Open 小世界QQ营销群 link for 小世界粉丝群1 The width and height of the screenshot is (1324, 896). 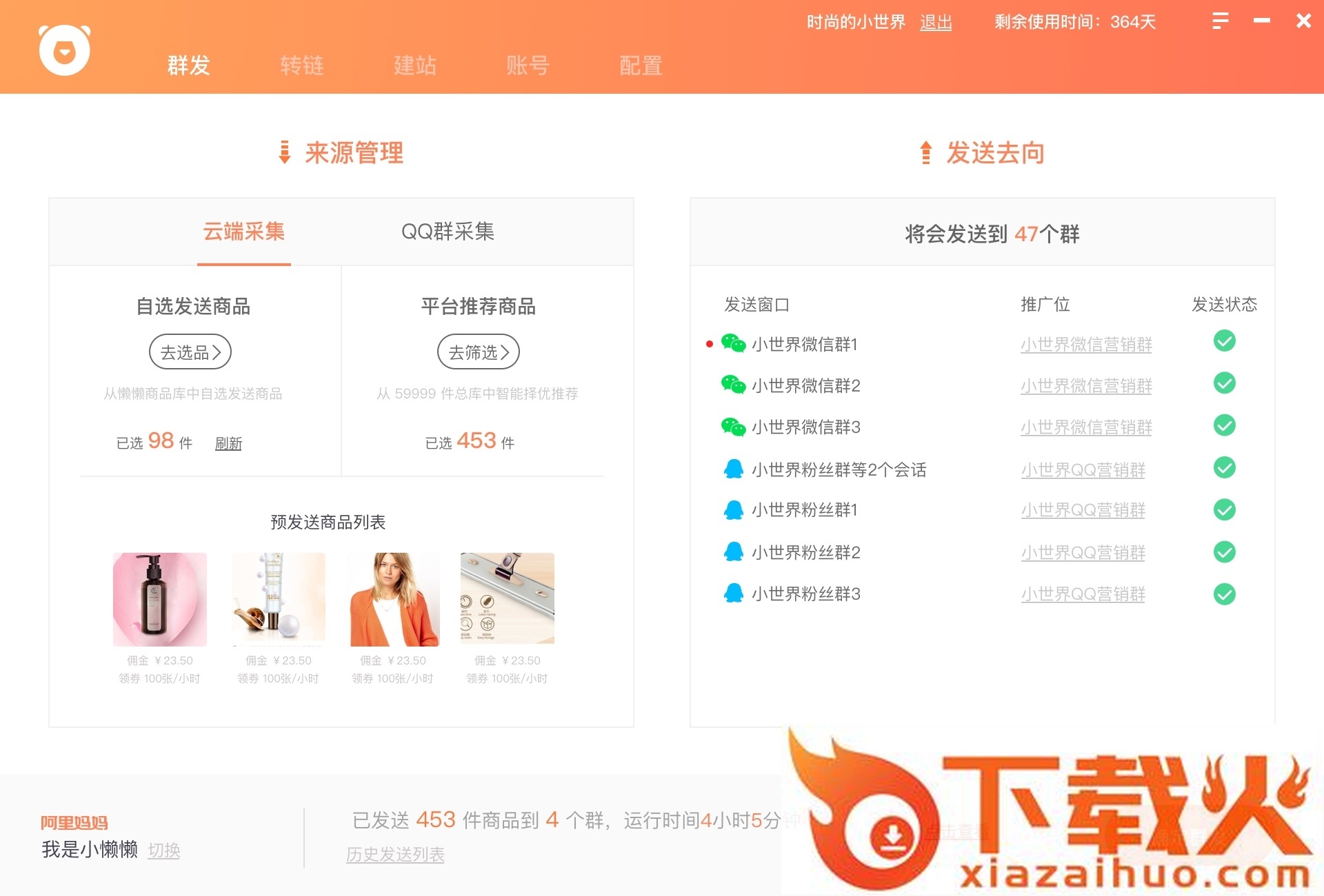(x=1083, y=510)
